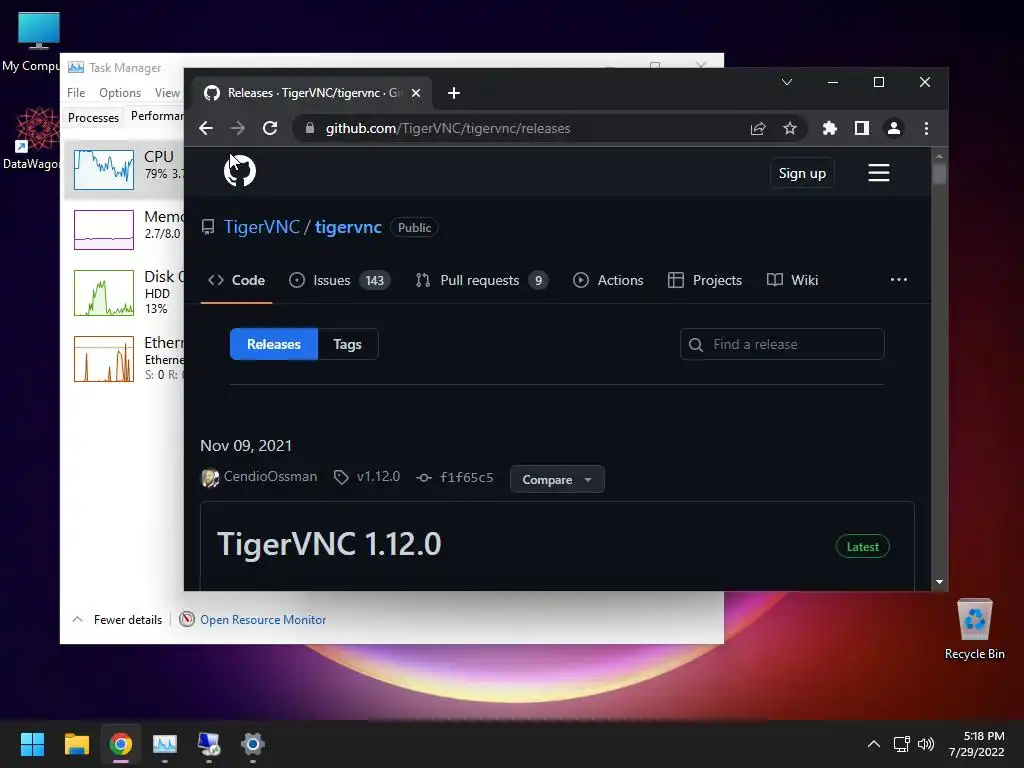Open the TigerVNC organization link
Viewport: 1024px width, 768px height.
[261, 227]
